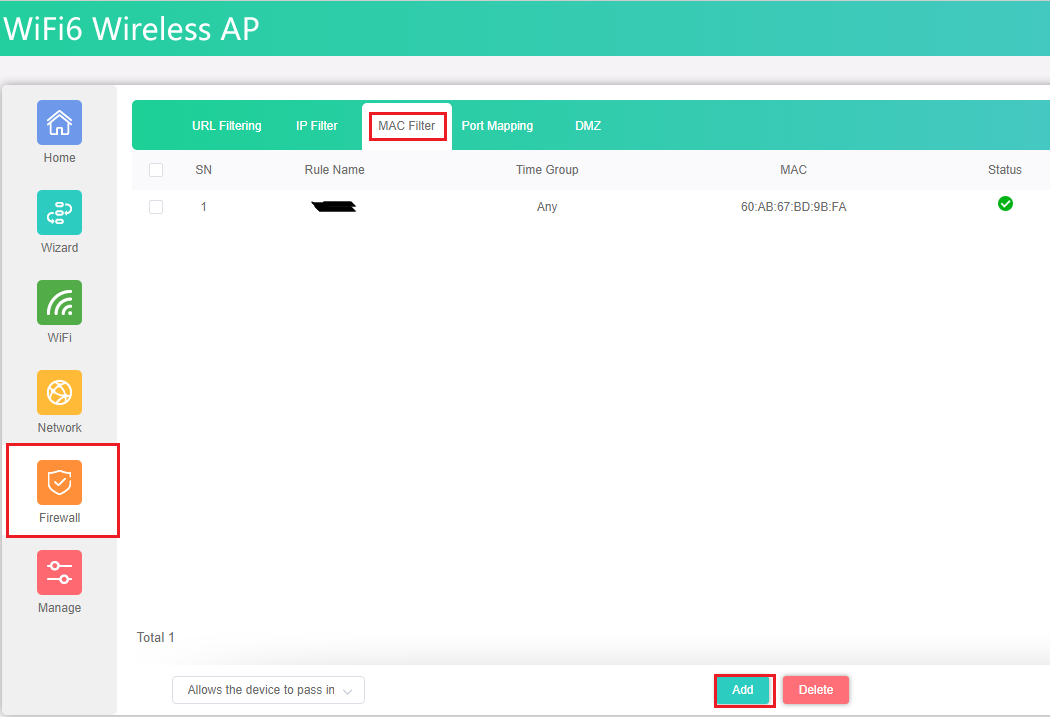Go to the WiFi settings icon
1050x717 pixels.
59,303
